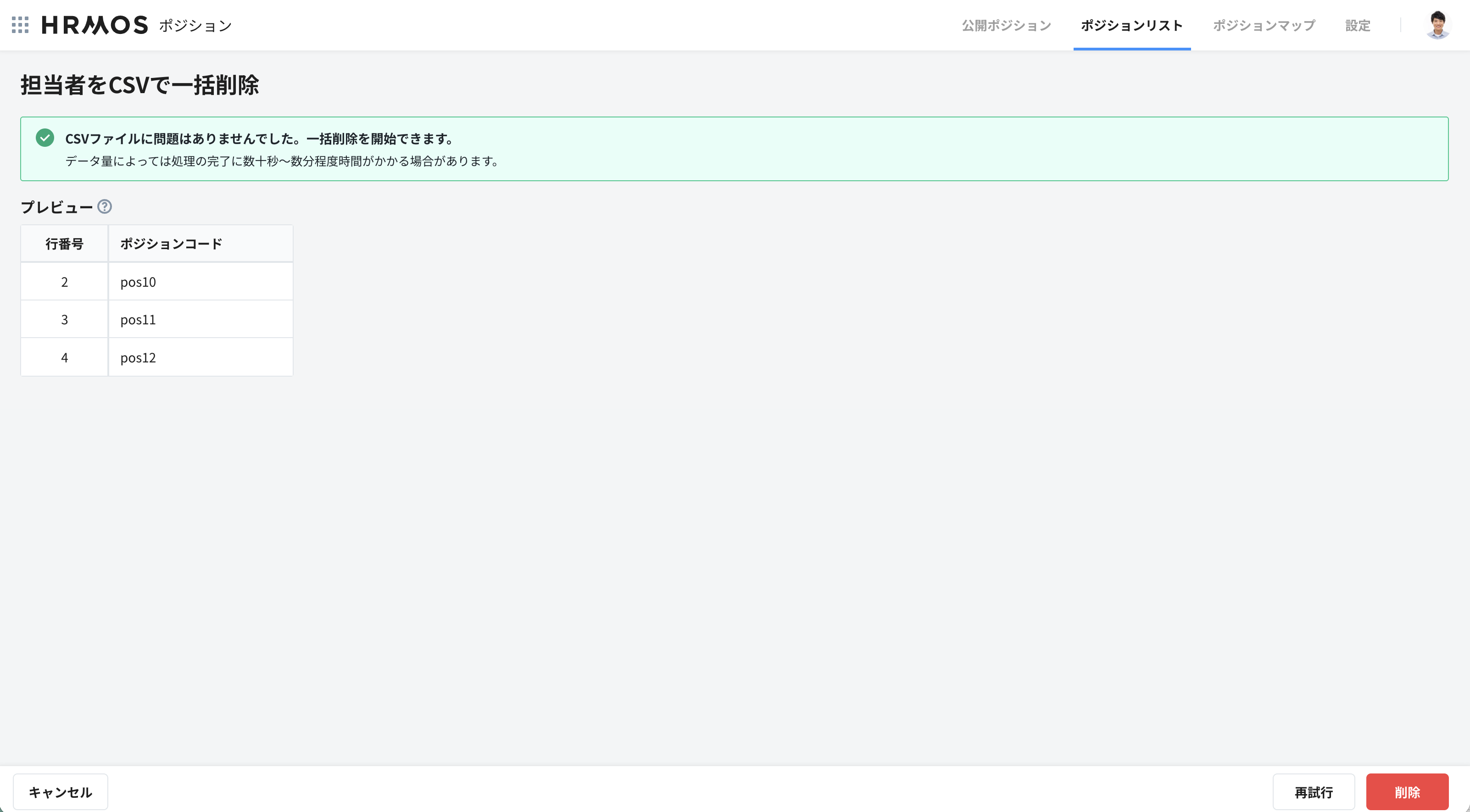Click the プレビュー help question icon

(x=105, y=206)
